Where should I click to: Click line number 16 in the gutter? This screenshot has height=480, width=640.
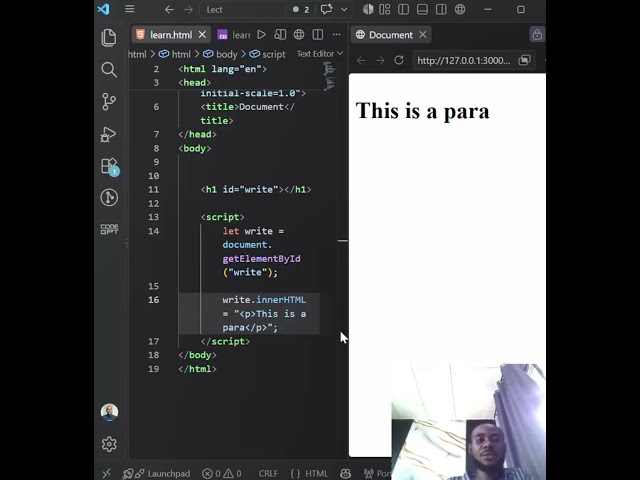pos(153,300)
